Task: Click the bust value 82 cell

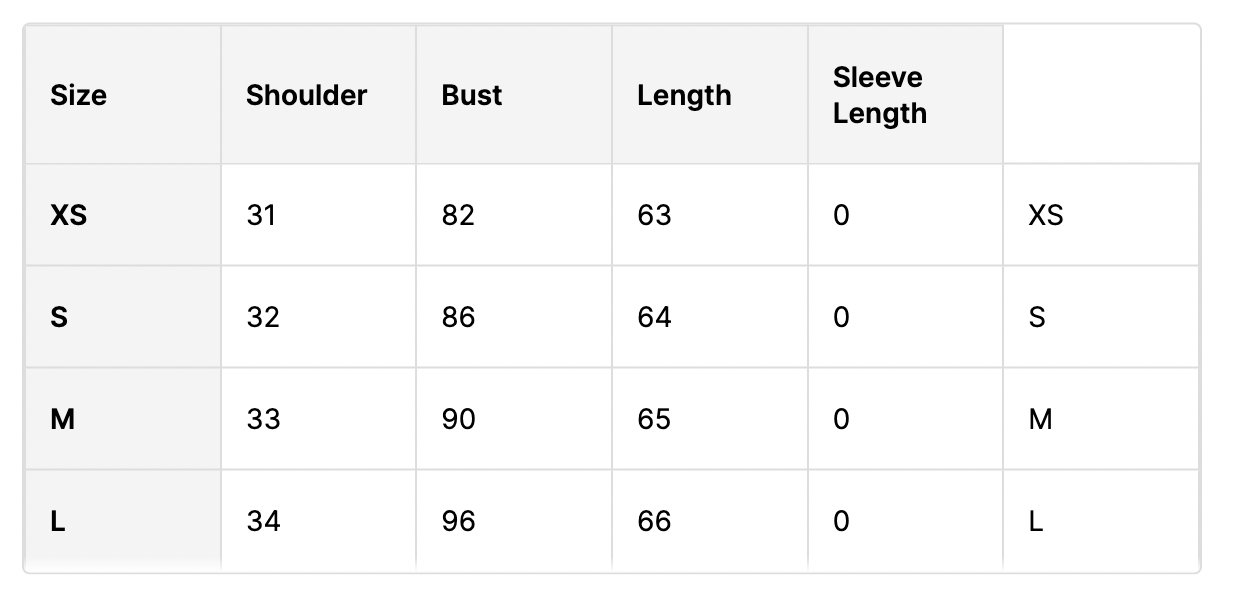Action: click(514, 215)
